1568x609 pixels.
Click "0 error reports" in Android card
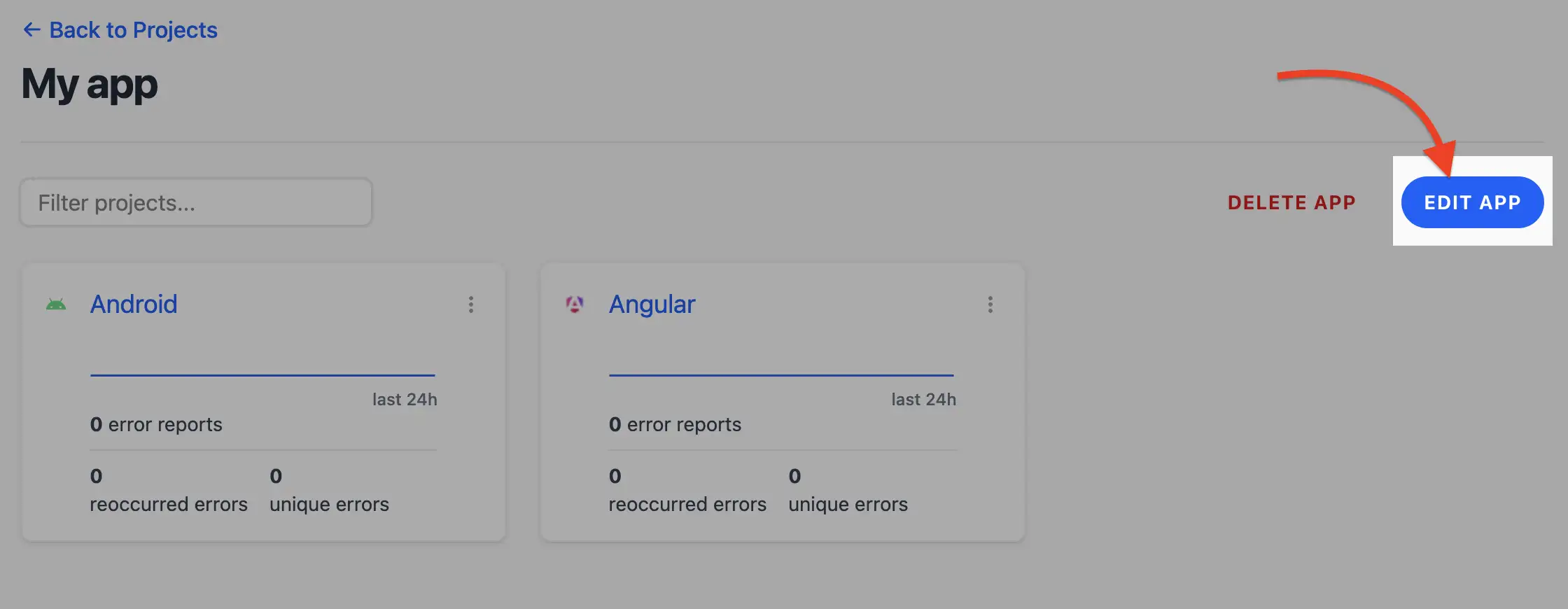click(x=156, y=424)
